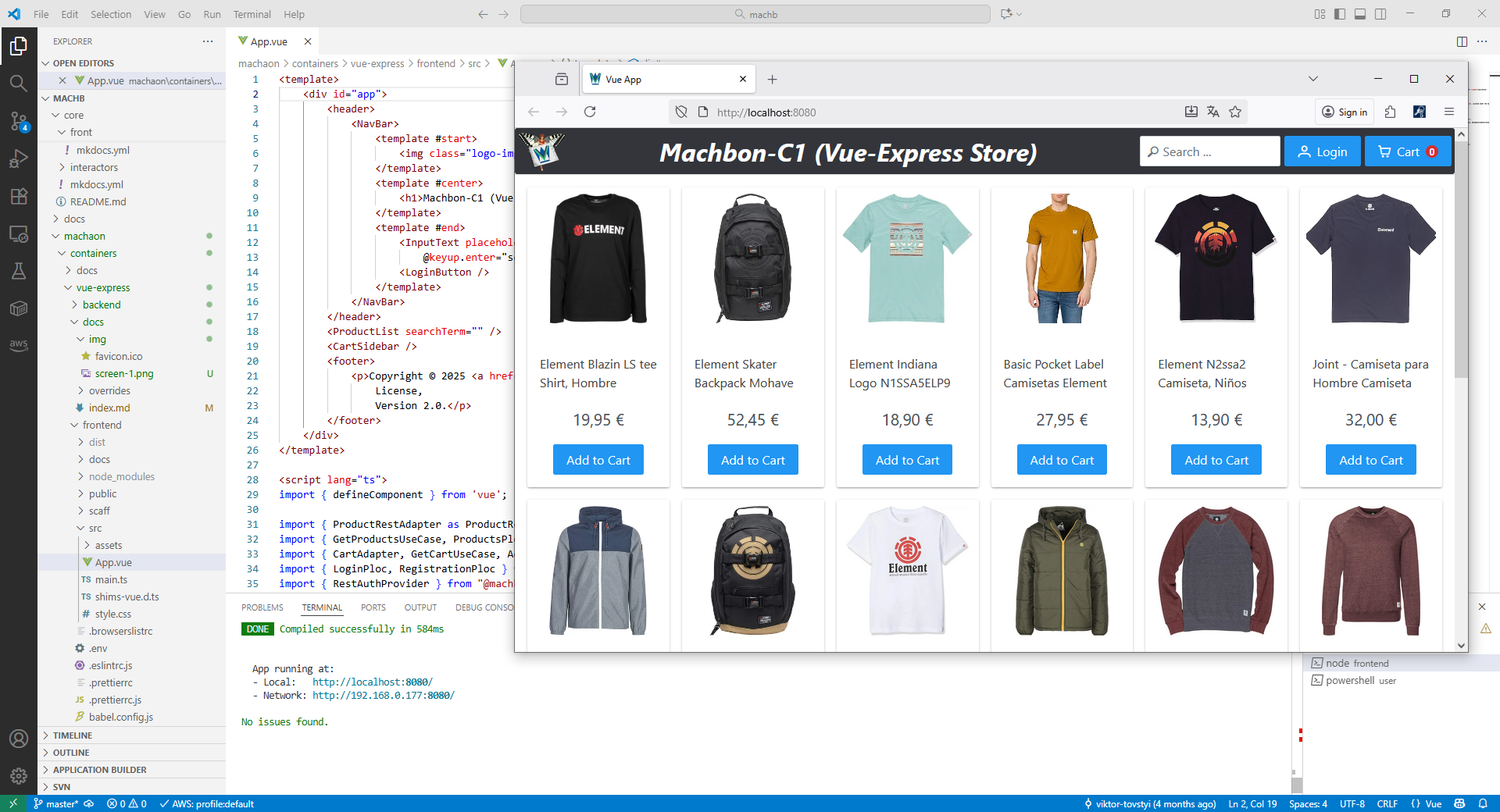This screenshot has width=1500, height=812.
Task: Click the Manage gear icon
Action: point(19,775)
